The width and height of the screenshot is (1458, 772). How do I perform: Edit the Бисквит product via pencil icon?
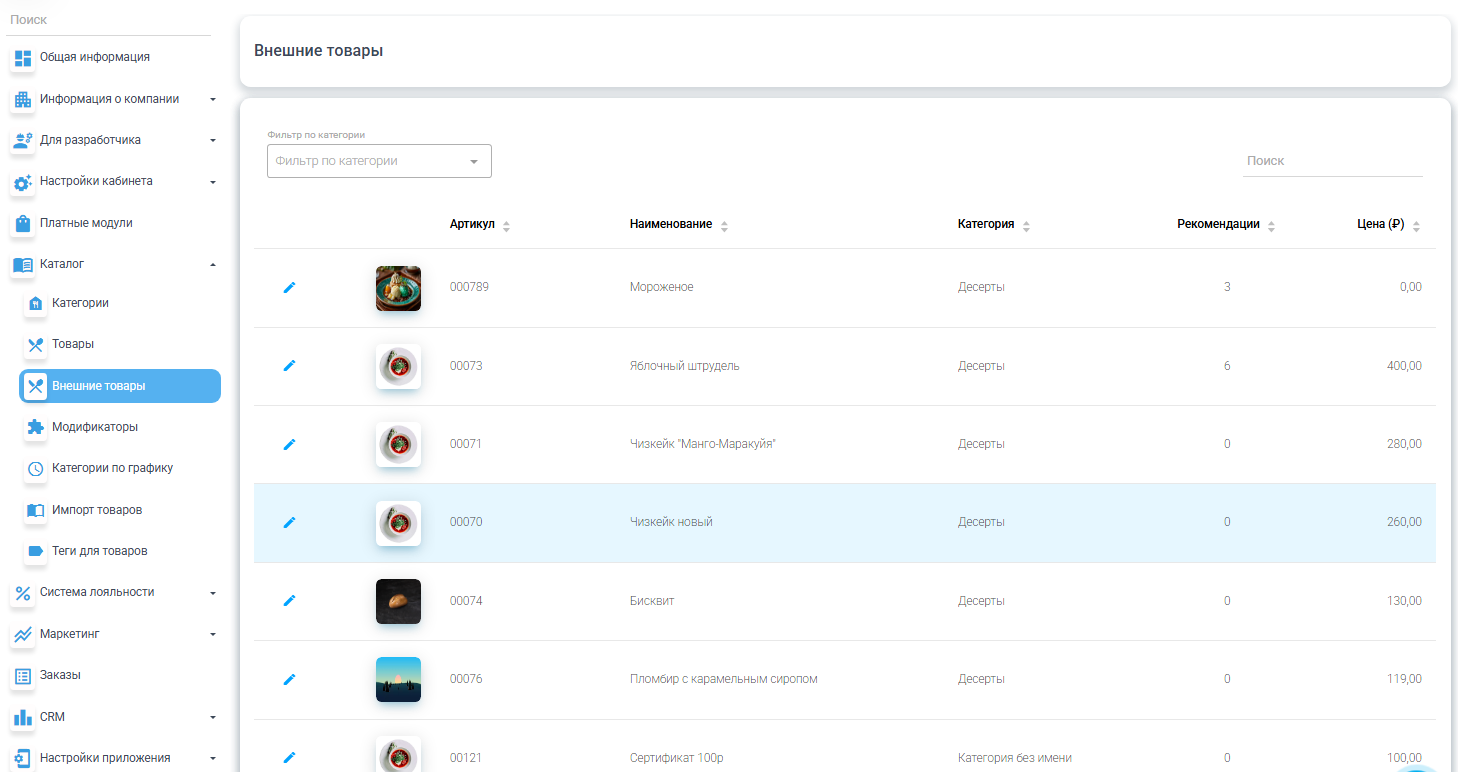290,601
